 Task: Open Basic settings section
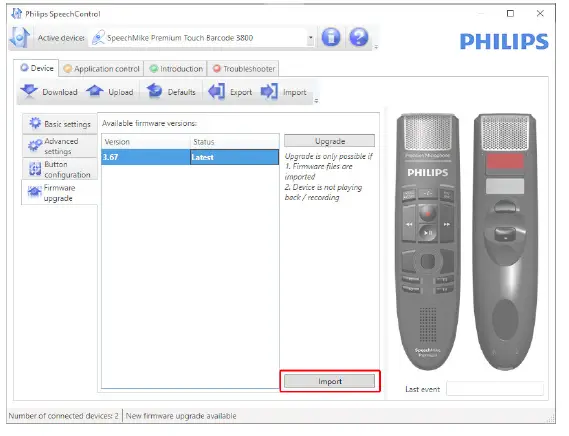pos(60,124)
